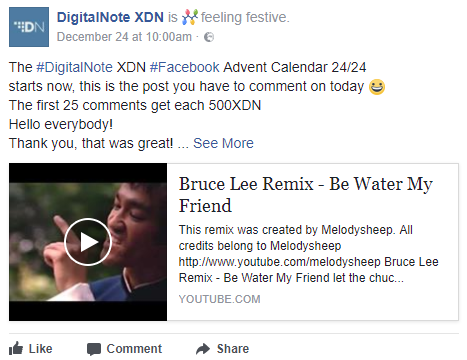Click the smiley emoji in post text
The height and width of the screenshot is (360, 467).
click(377, 87)
